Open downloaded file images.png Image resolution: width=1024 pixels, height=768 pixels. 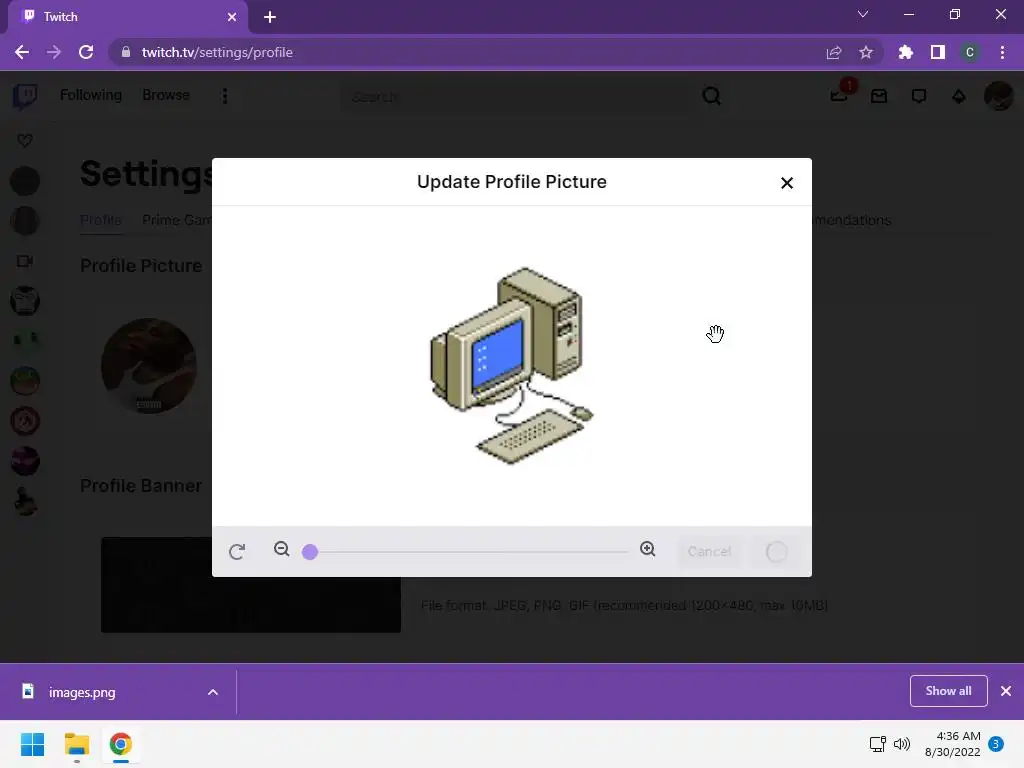coord(82,692)
